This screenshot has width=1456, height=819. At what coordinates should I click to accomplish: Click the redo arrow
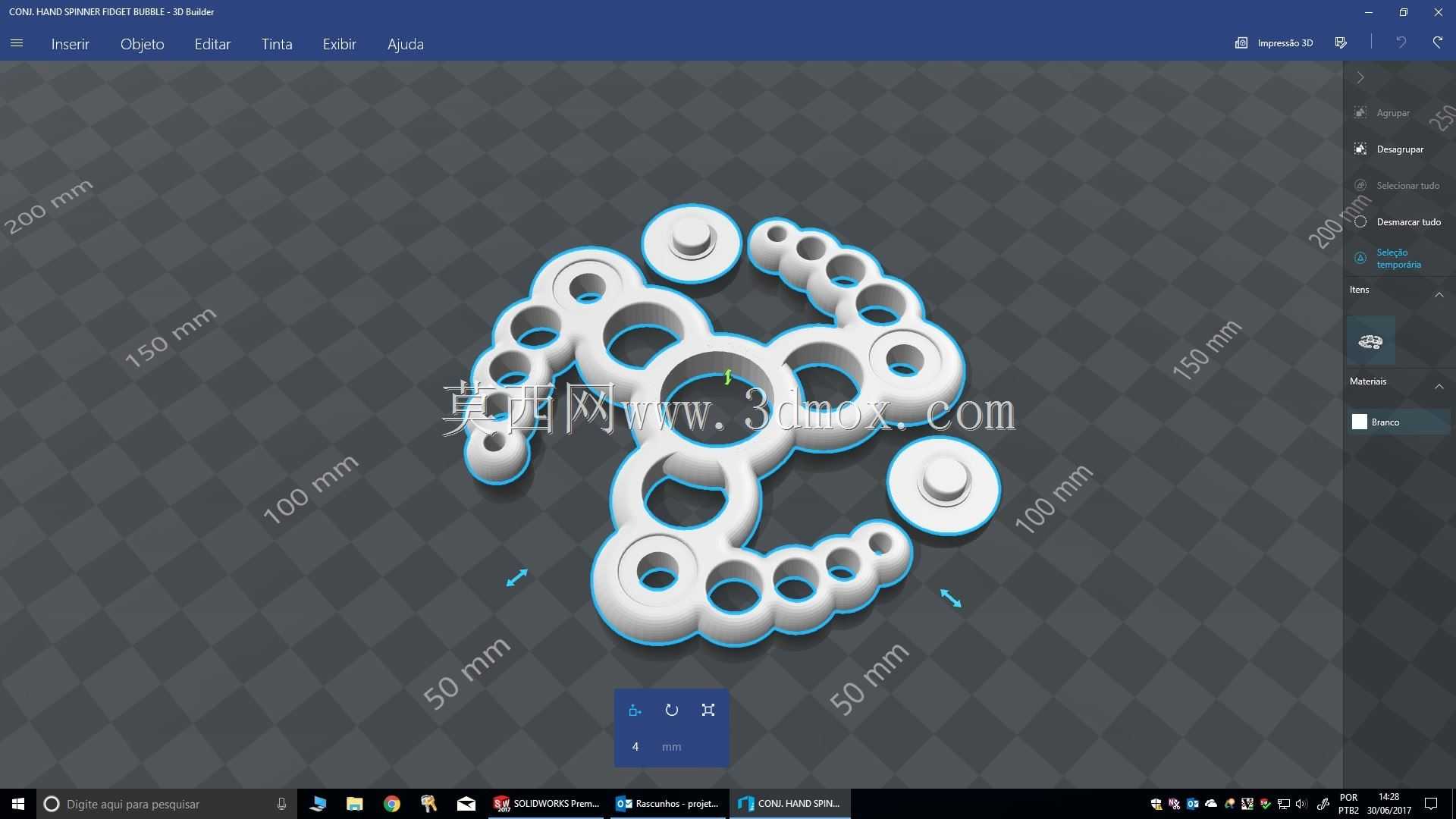pyautogui.click(x=1437, y=42)
